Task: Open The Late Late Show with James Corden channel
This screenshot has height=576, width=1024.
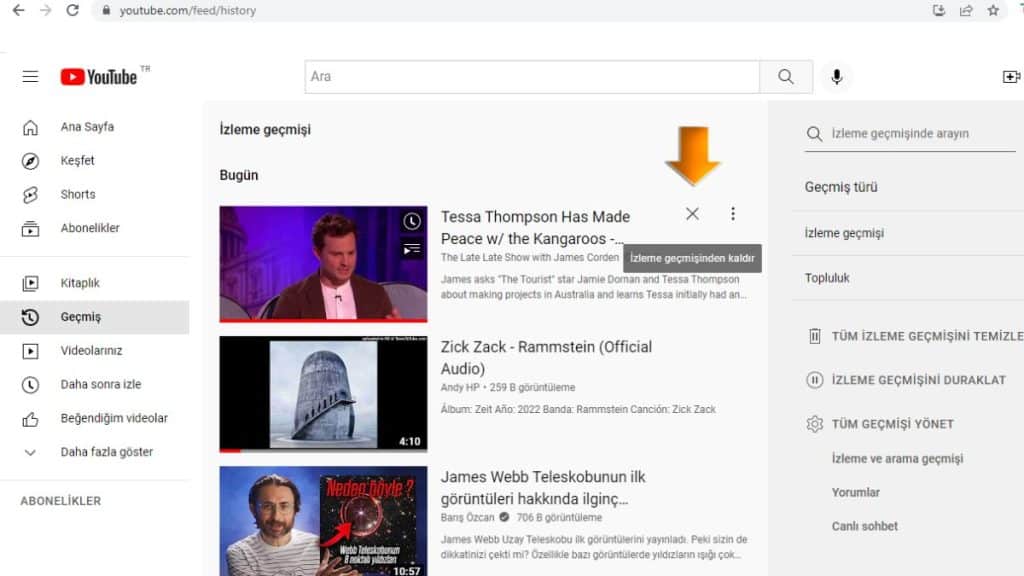Action: [530, 258]
